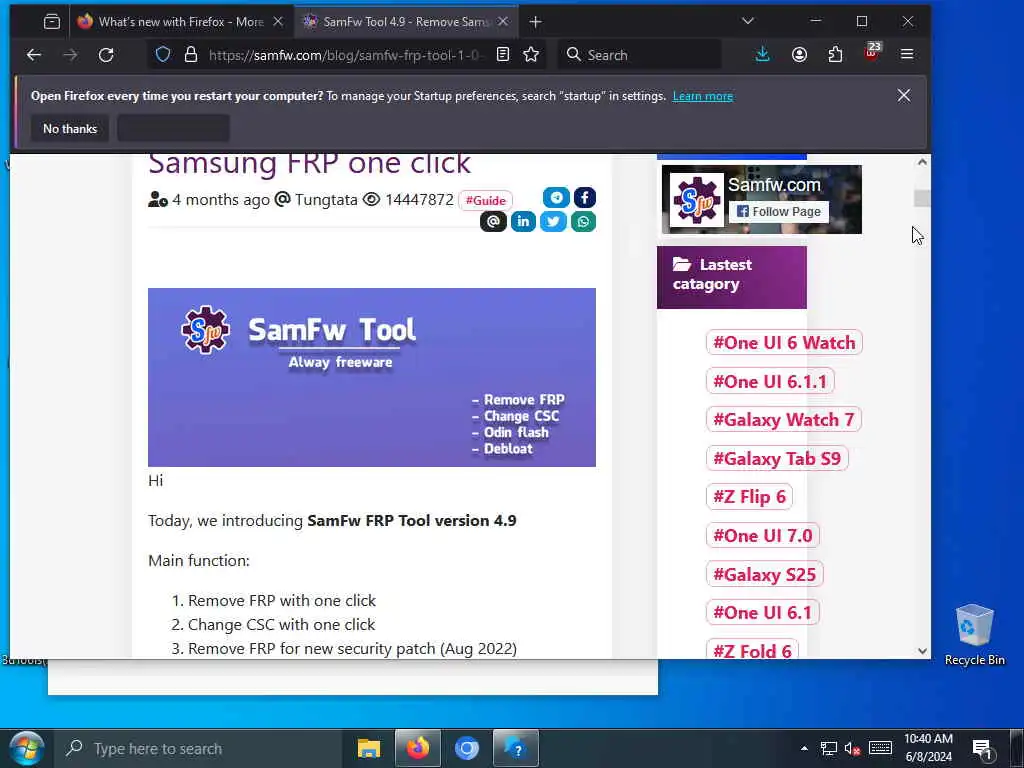The height and width of the screenshot is (768, 1024).
Task: Open the SamFw Tool banner image
Action: pyautogui.click(x=372, y=377)
